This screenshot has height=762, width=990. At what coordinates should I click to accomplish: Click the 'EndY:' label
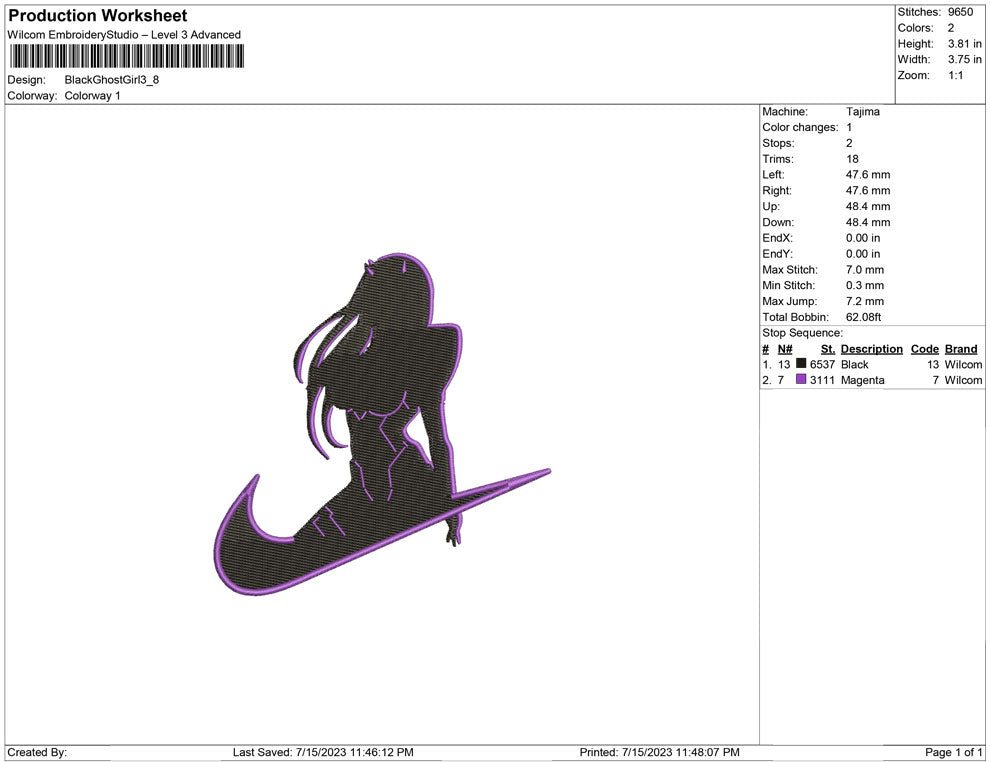[x=777, y=254]
